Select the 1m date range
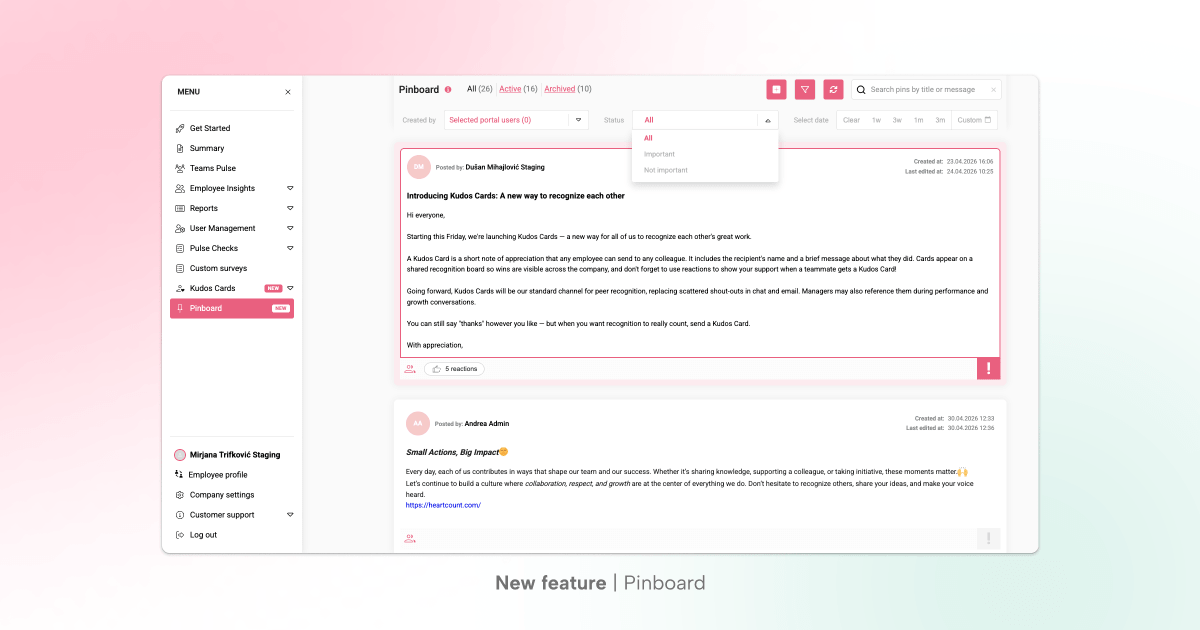Screen dimensions: 1200x630 tap(918, 120)
